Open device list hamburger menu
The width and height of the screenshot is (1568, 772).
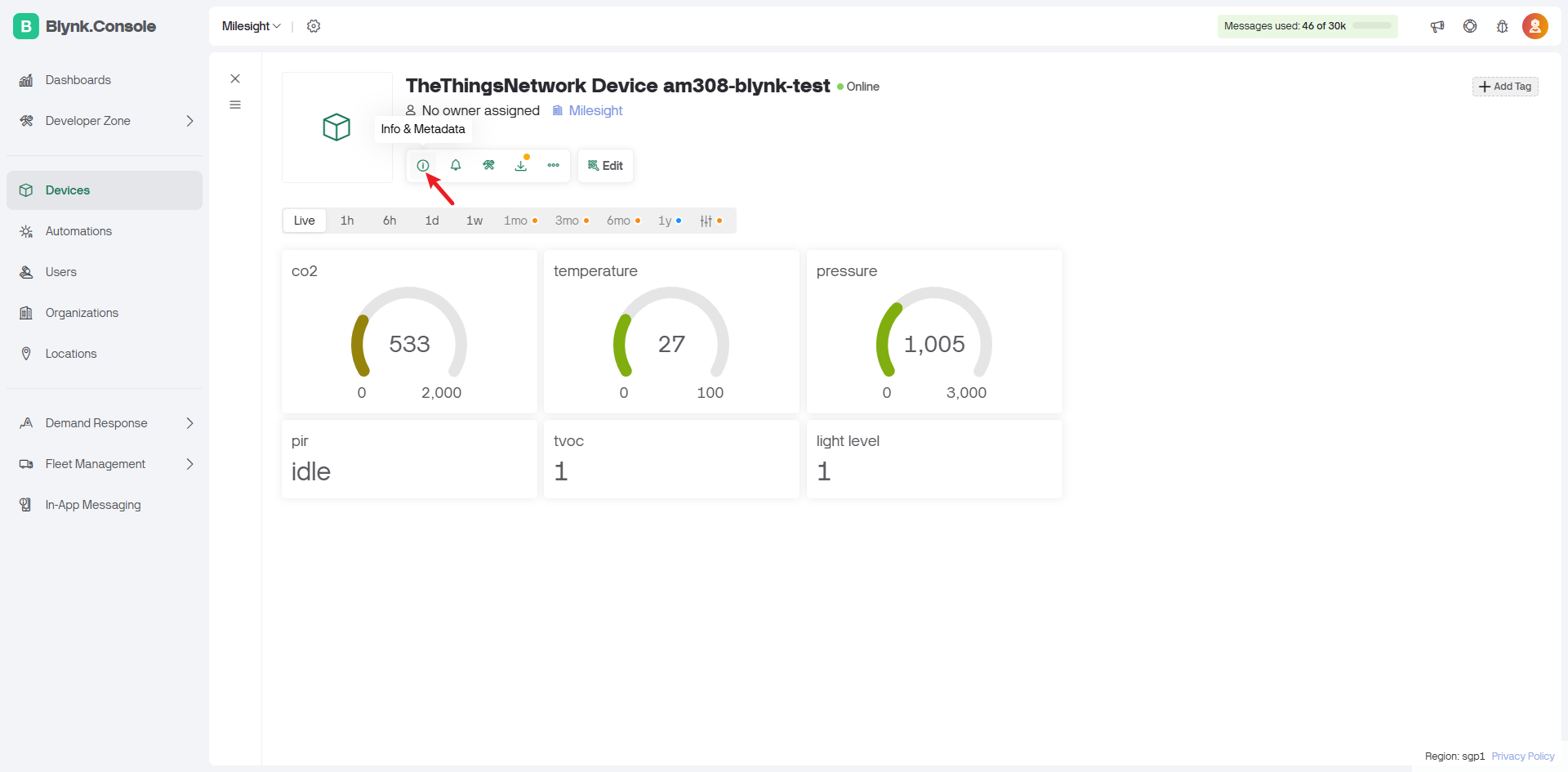[235, 105]
